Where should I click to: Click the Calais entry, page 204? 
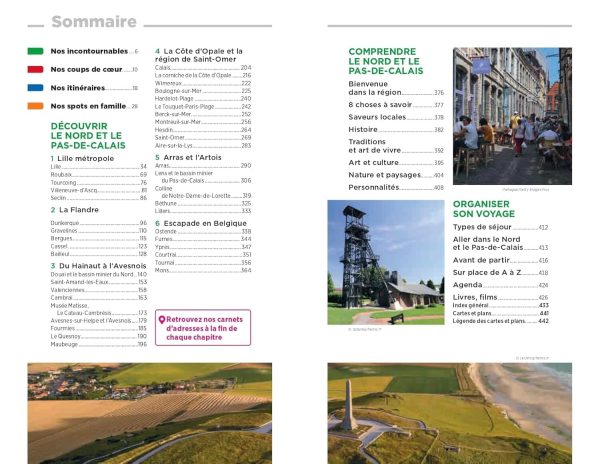[203, 68]
